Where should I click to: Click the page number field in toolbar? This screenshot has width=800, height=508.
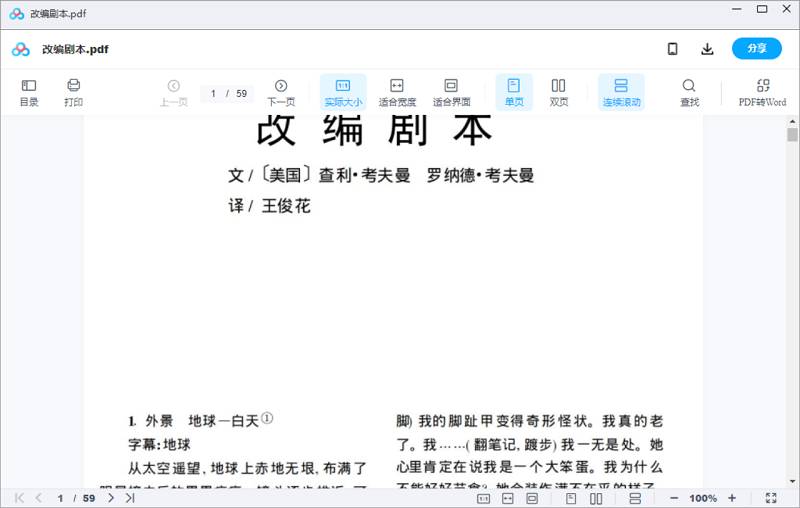[x=213, y=93]
